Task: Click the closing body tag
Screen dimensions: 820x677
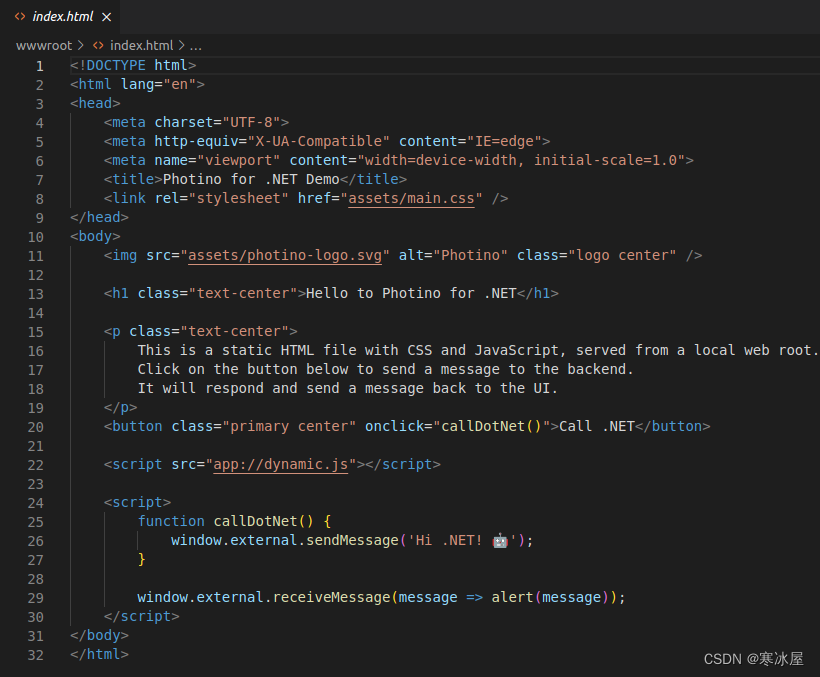Action: tap(99, 636)
